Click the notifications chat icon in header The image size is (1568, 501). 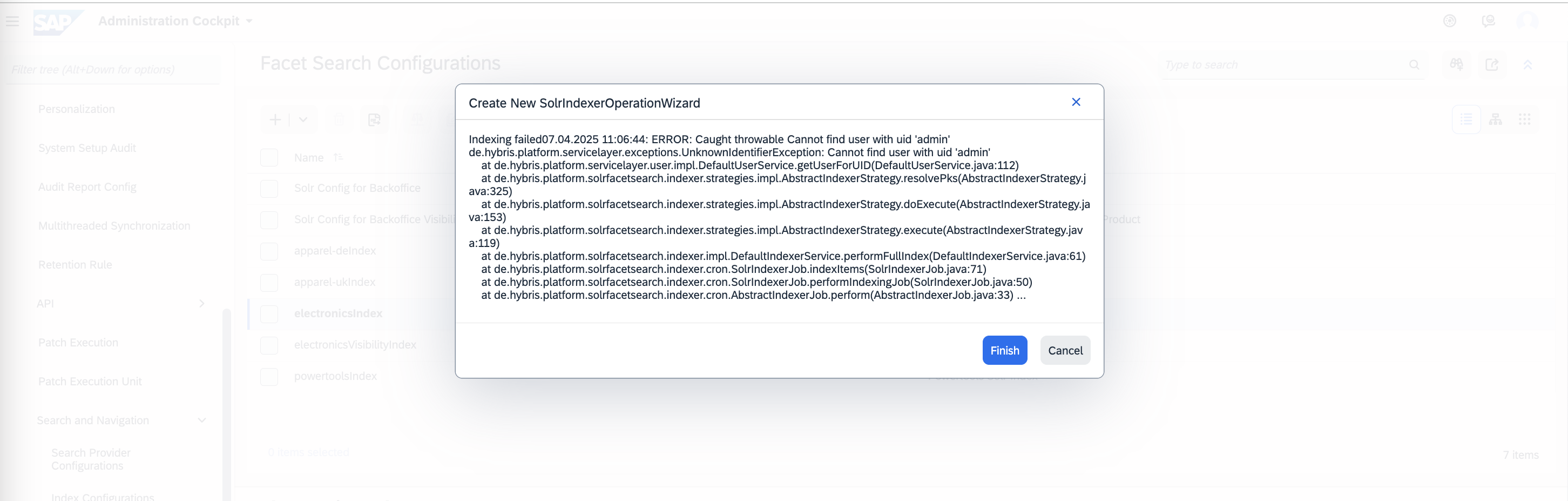(x=1488, y=21)
